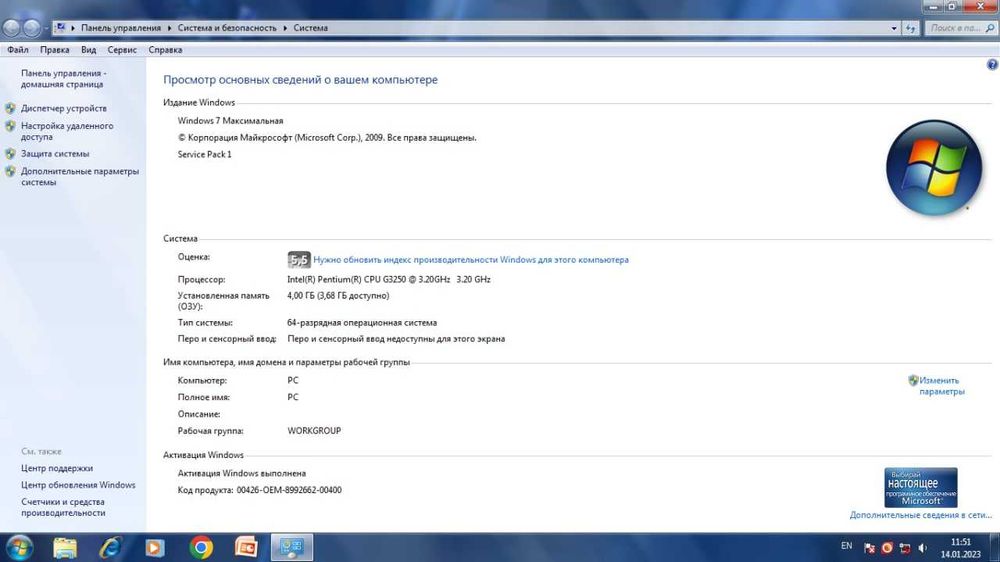This screenshot has height=562, width=1000.
Task: Click Изменить параметры link
Action: coord(941,386)
